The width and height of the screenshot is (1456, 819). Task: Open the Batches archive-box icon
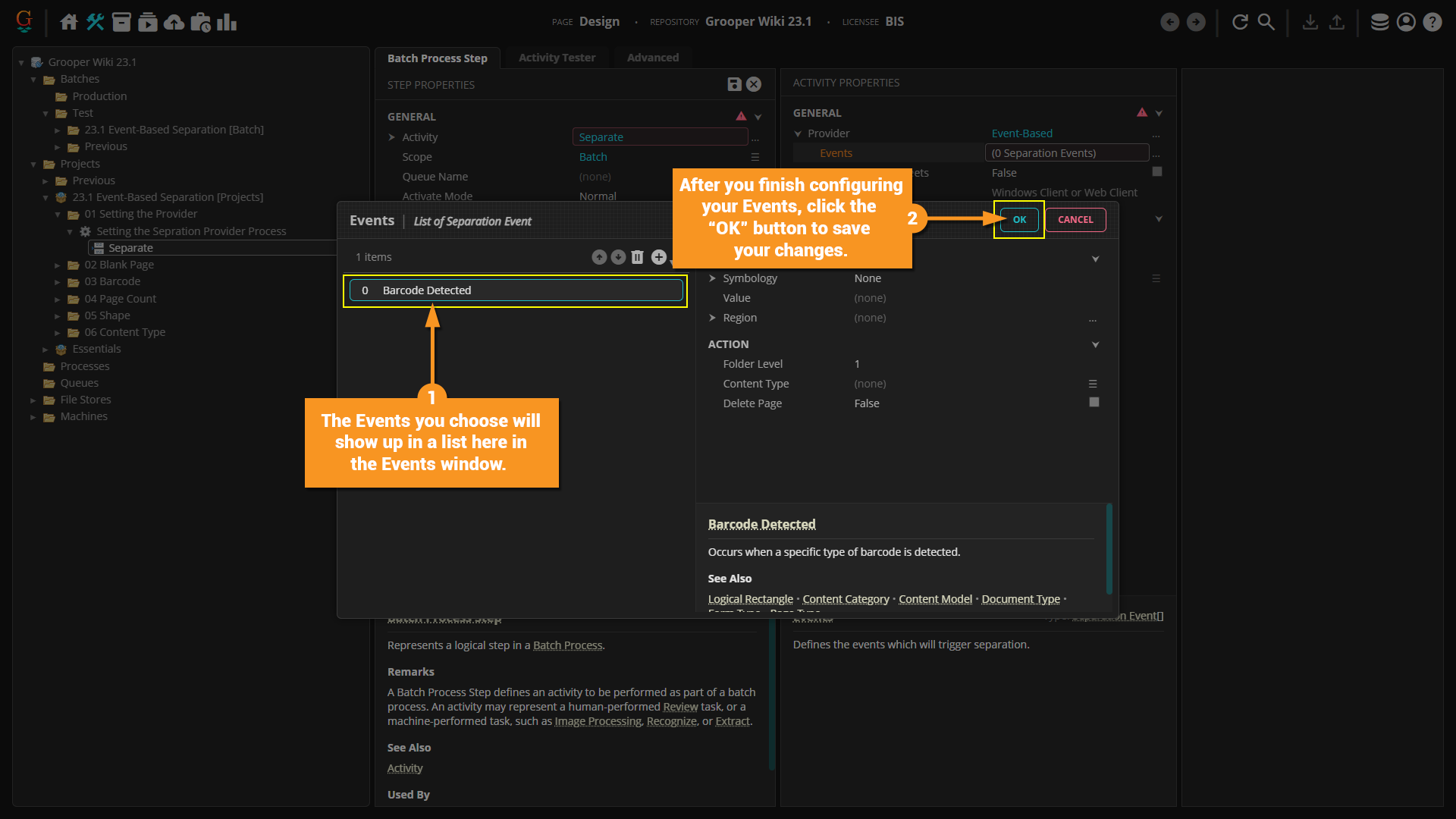(121, 22)
